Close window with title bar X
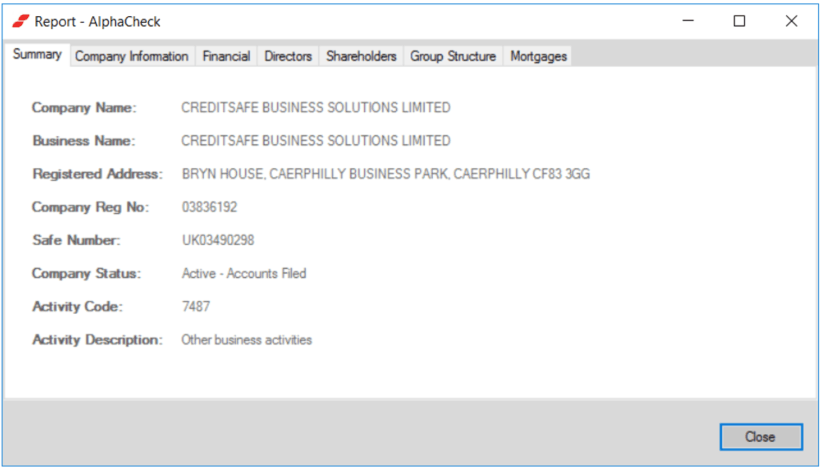Screen dimensions: 824x470 791,21
